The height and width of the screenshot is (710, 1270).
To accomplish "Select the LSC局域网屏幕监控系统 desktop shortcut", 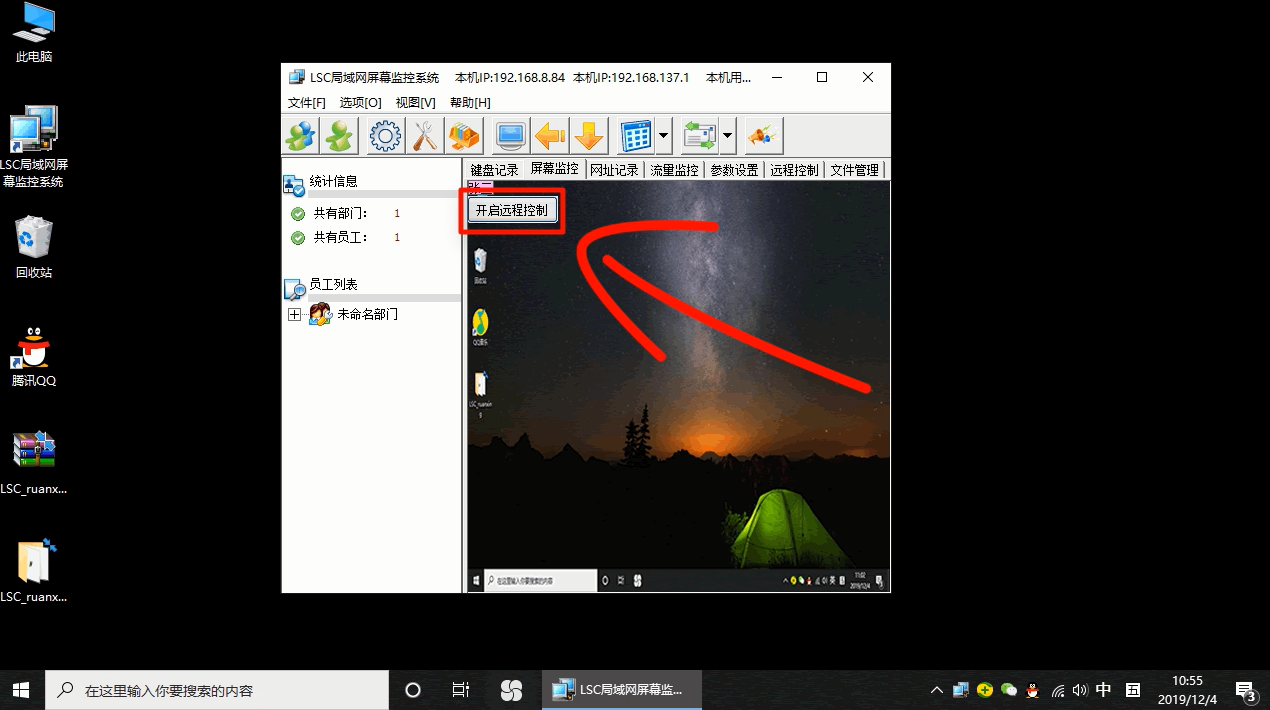I will pos(34,147).
